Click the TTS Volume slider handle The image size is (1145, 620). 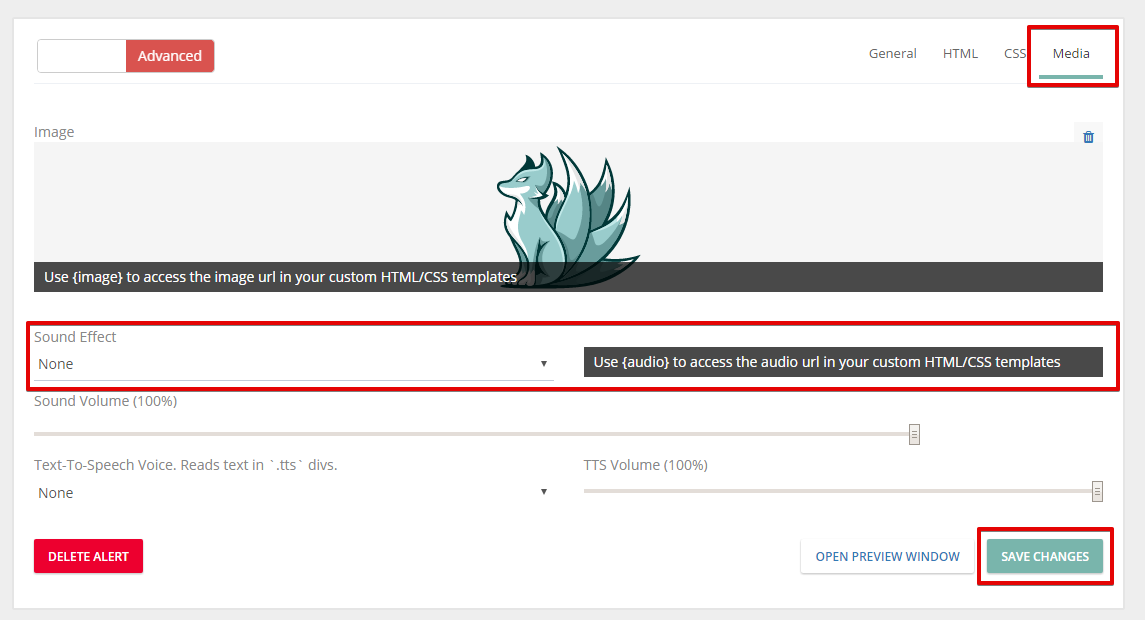(x=1097, y=491)
